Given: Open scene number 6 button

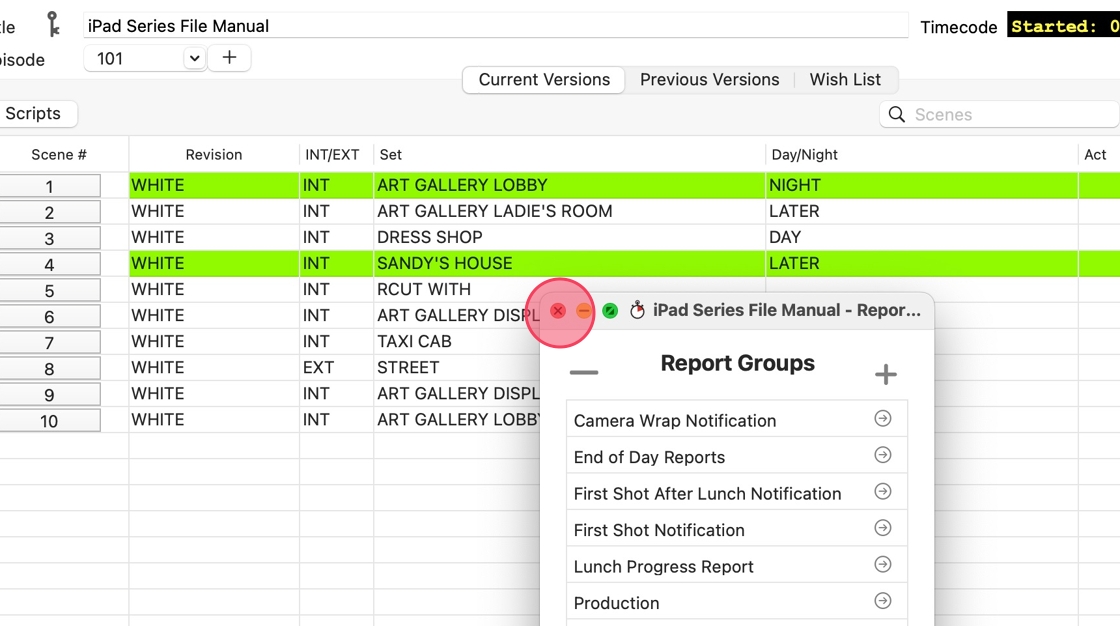Looking at the screenshot, I should [49, 317].
